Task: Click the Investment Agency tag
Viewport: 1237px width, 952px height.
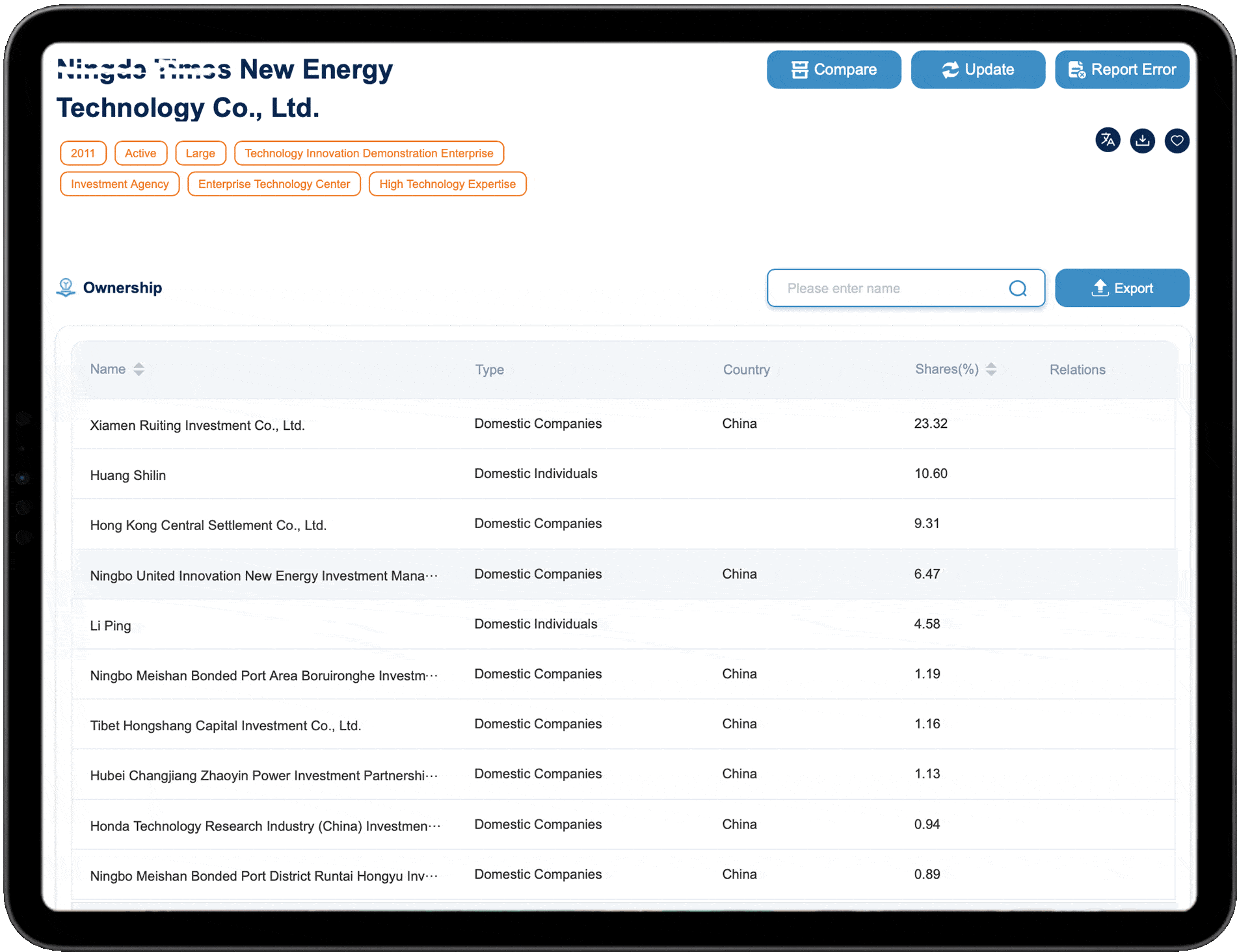Action: click(120, 184)
